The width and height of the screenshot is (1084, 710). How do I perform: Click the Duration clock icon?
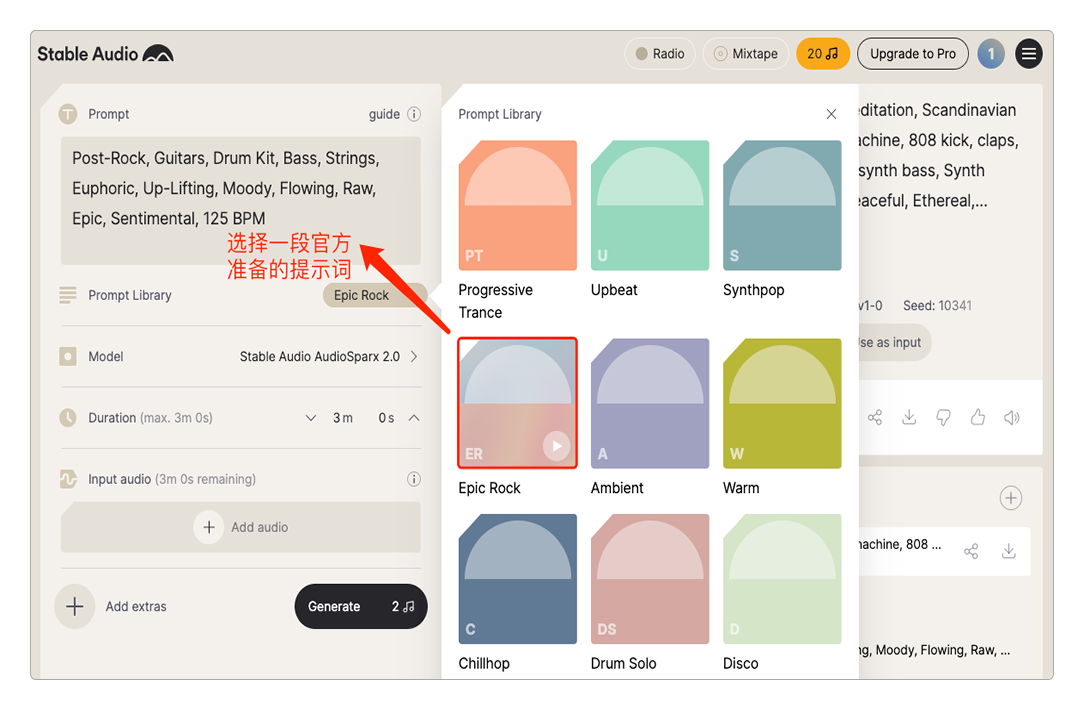tap(68, 418)
